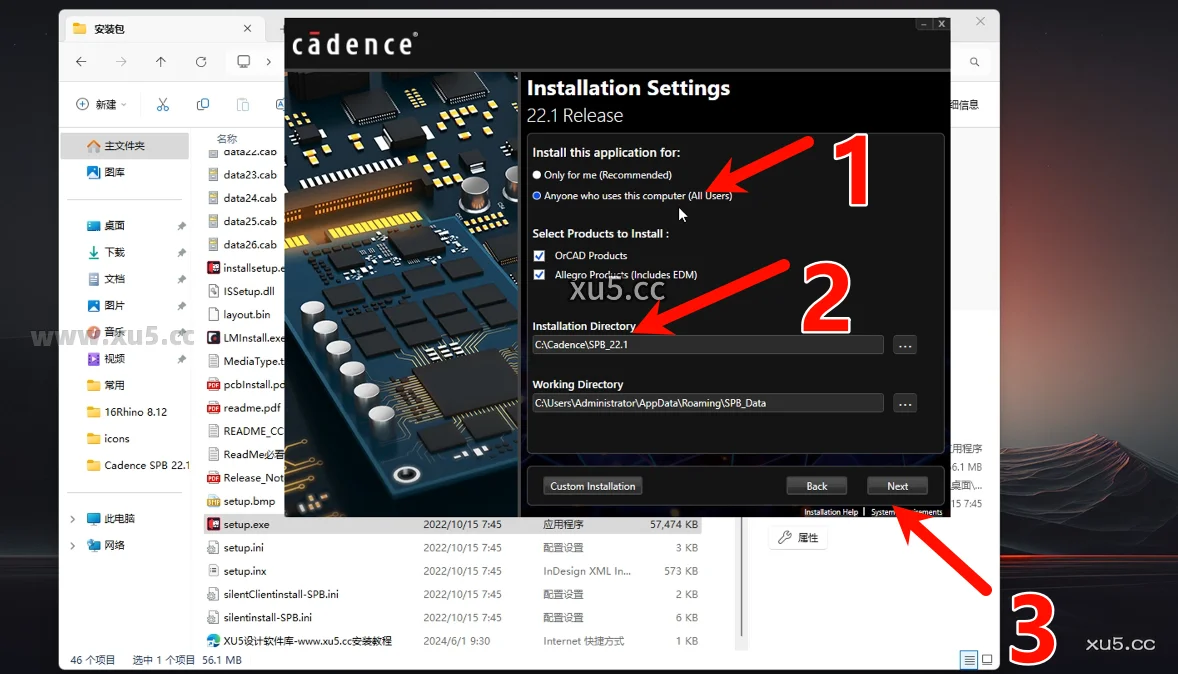Disable Allegro Products (Includes EDM) checkbox
The height and width of the screenshot is (674, 1178).
click(539, 274)
